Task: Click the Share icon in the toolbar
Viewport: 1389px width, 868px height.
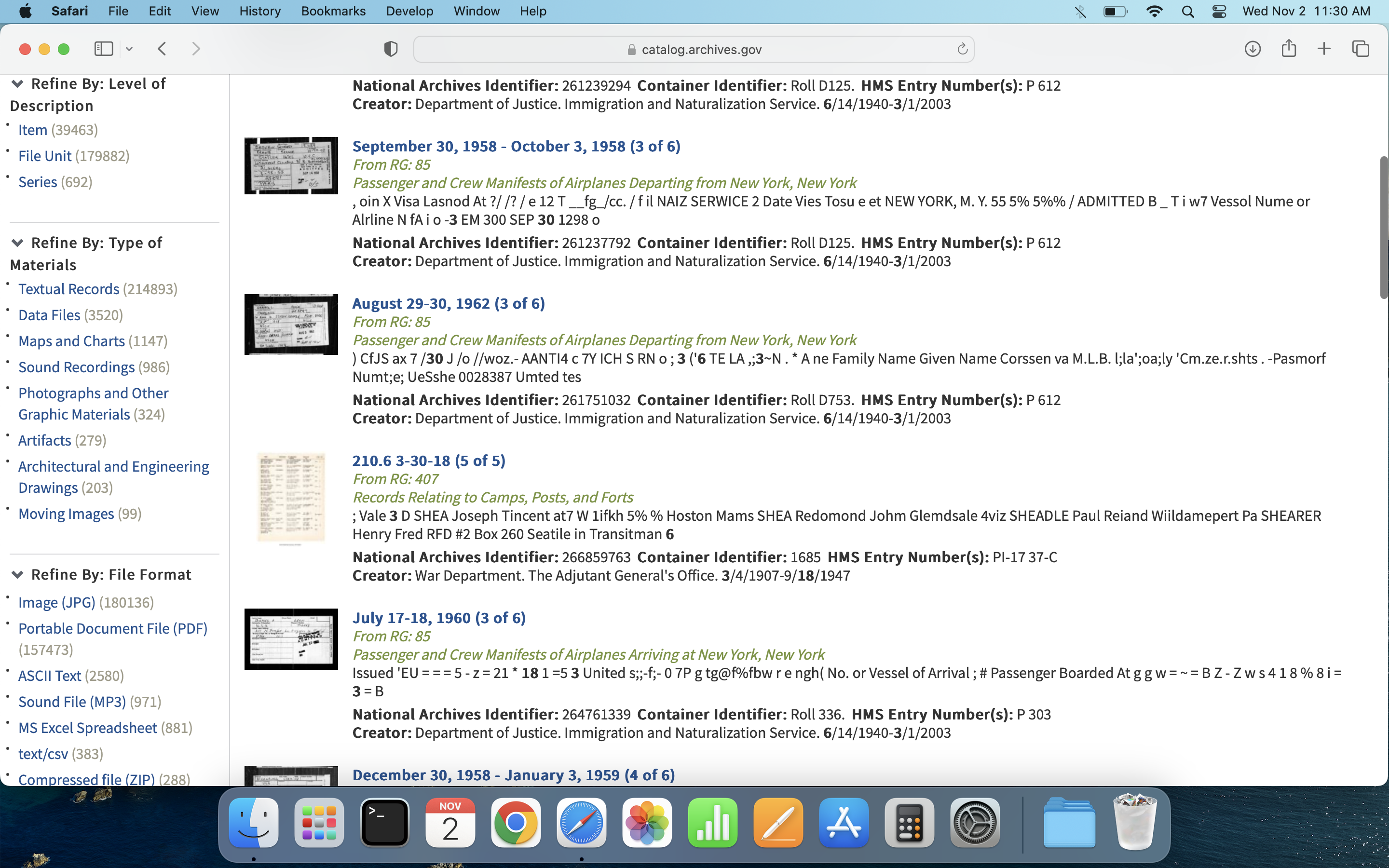Action: [1289, 48]
